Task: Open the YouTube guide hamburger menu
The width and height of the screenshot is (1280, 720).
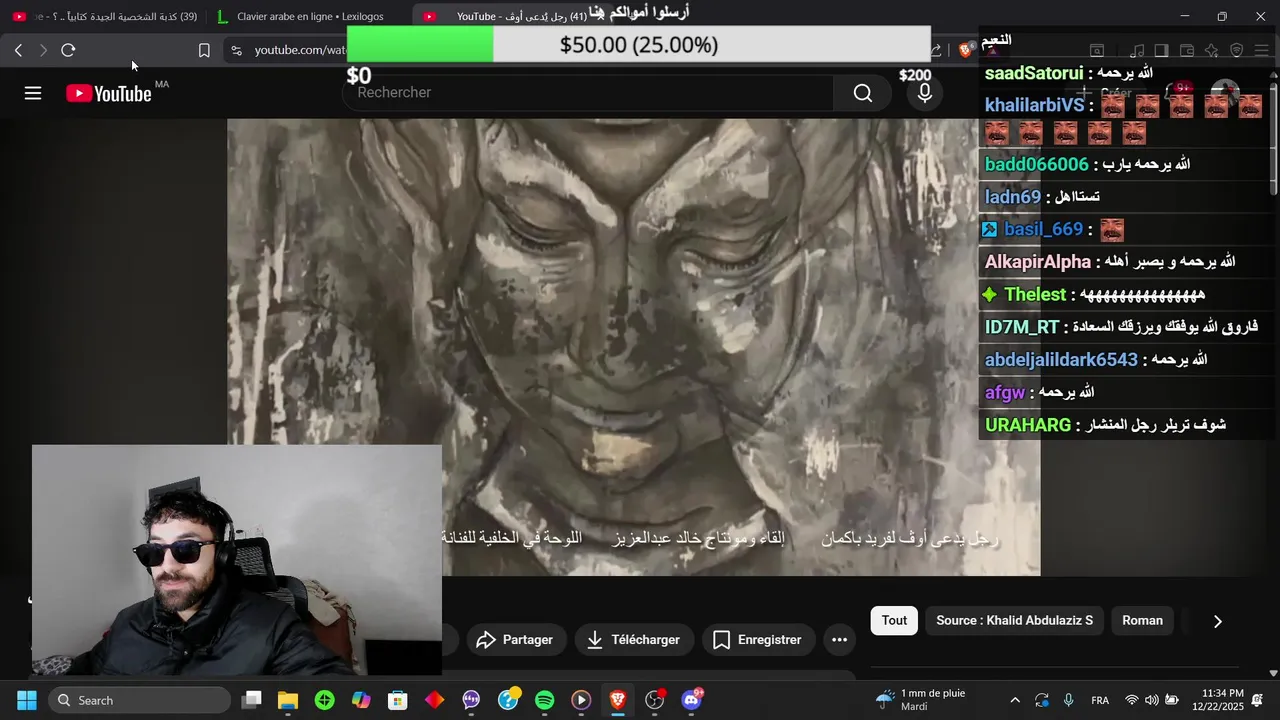Action: [33, 93]
